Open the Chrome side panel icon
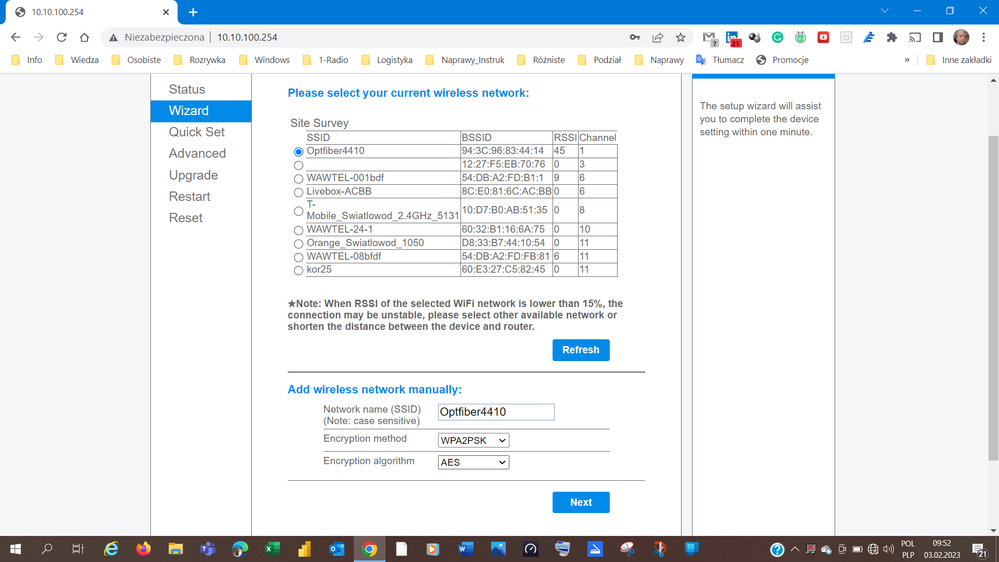 937,37
